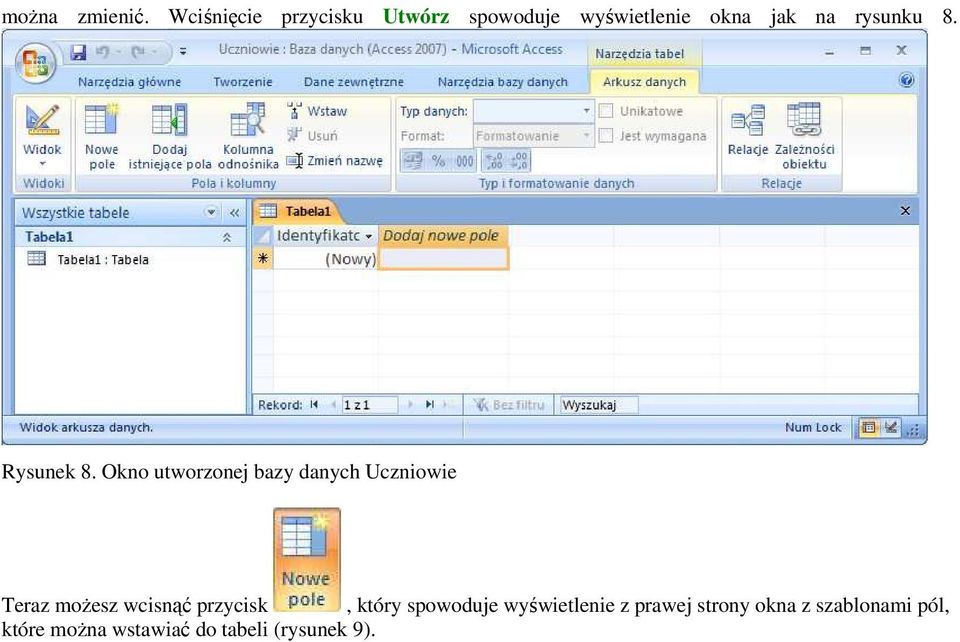The width and height of the screenshot is (960, 642).
Task: Click the select-all corner of datasheet
Action: coord(263,236)
